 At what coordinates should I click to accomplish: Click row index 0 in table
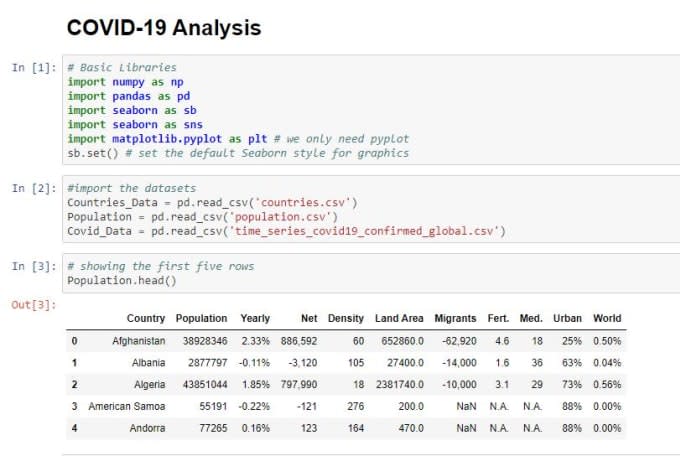(75, 341)
